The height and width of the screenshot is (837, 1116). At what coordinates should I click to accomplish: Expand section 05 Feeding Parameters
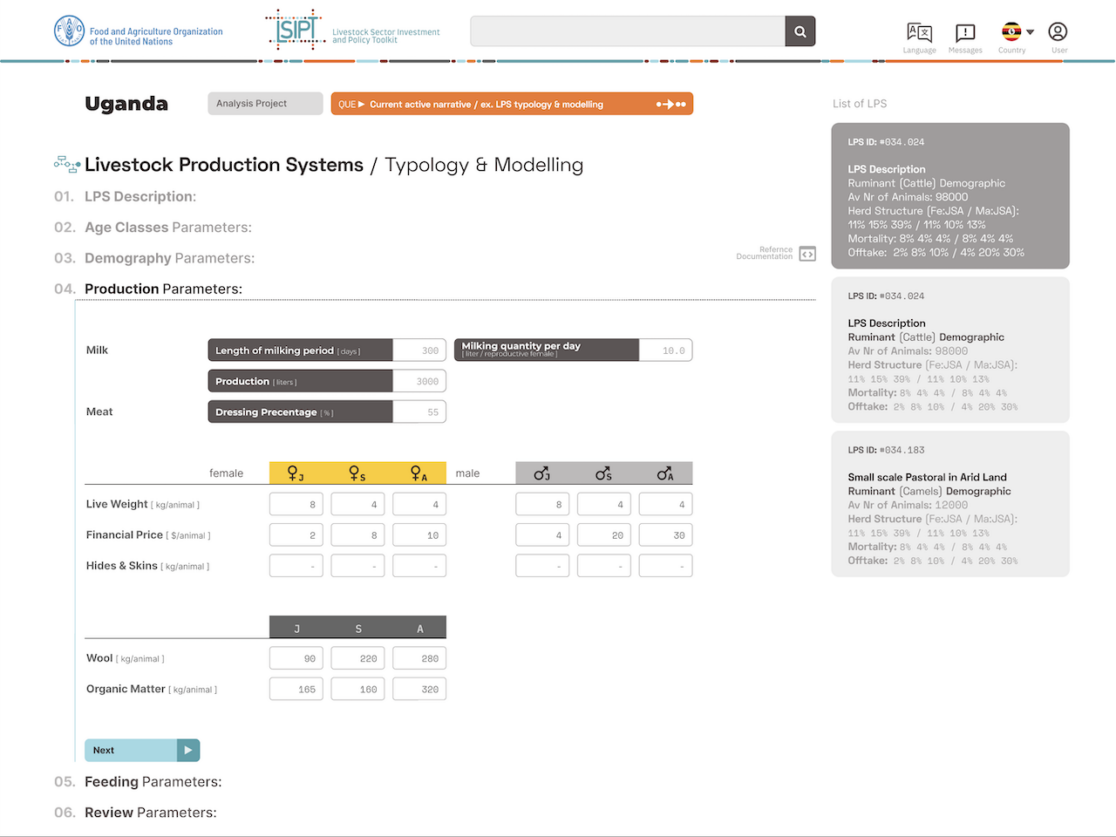(152, 782)
